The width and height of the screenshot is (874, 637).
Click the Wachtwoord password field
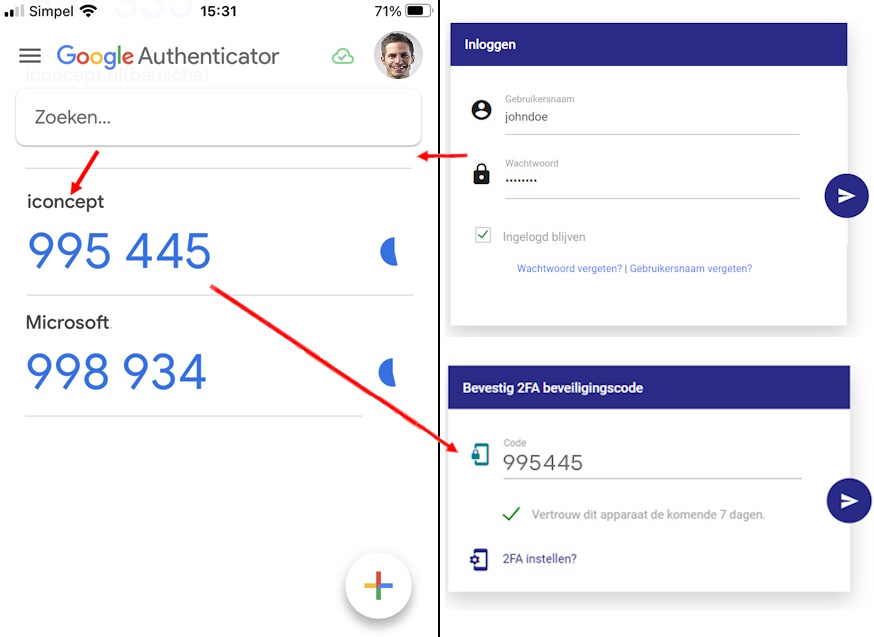(650, 181)
